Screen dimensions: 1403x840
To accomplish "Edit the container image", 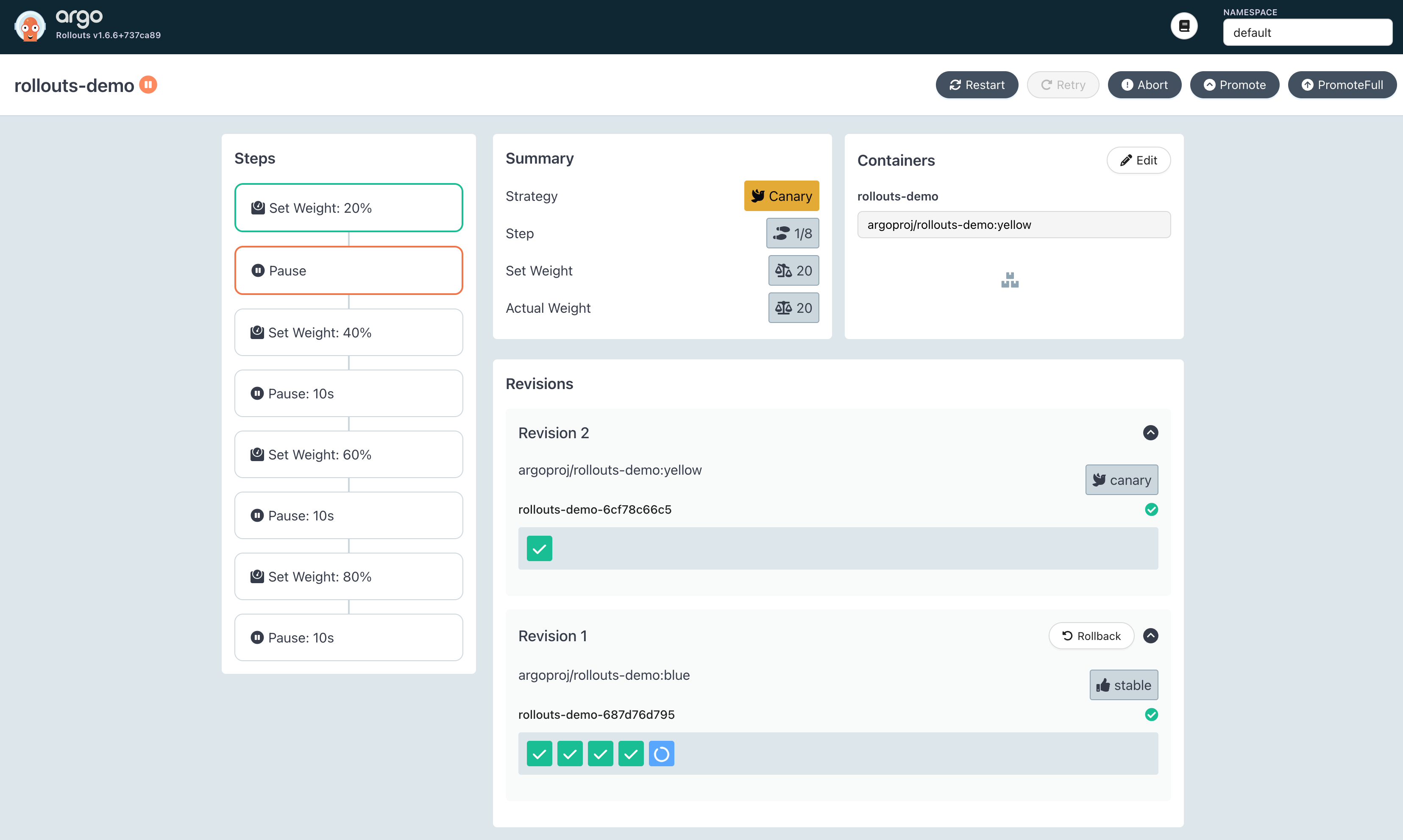I will 1138,160.
